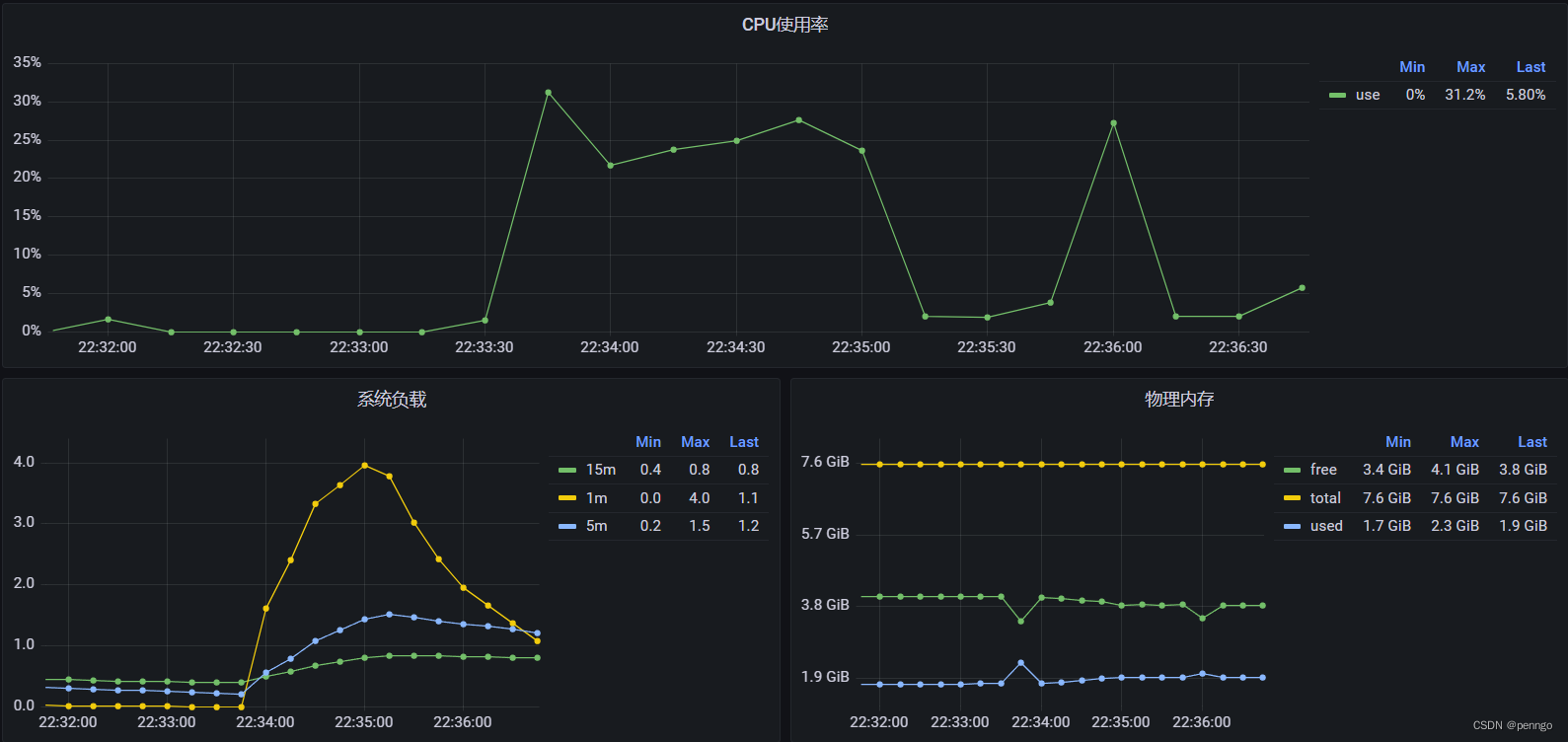
Task: Click the 22:34:00 label on CPU axis
Action: (x=610, y=347)
